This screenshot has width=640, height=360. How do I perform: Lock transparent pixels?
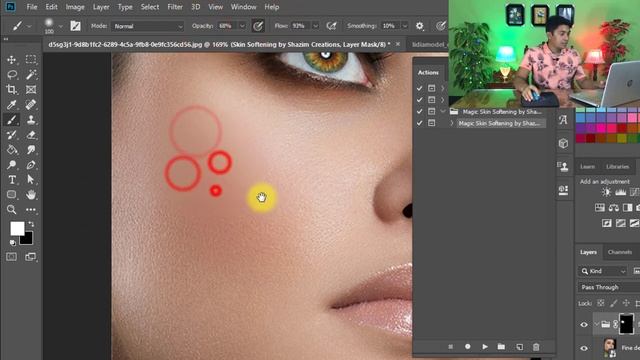tap(600, 303)
